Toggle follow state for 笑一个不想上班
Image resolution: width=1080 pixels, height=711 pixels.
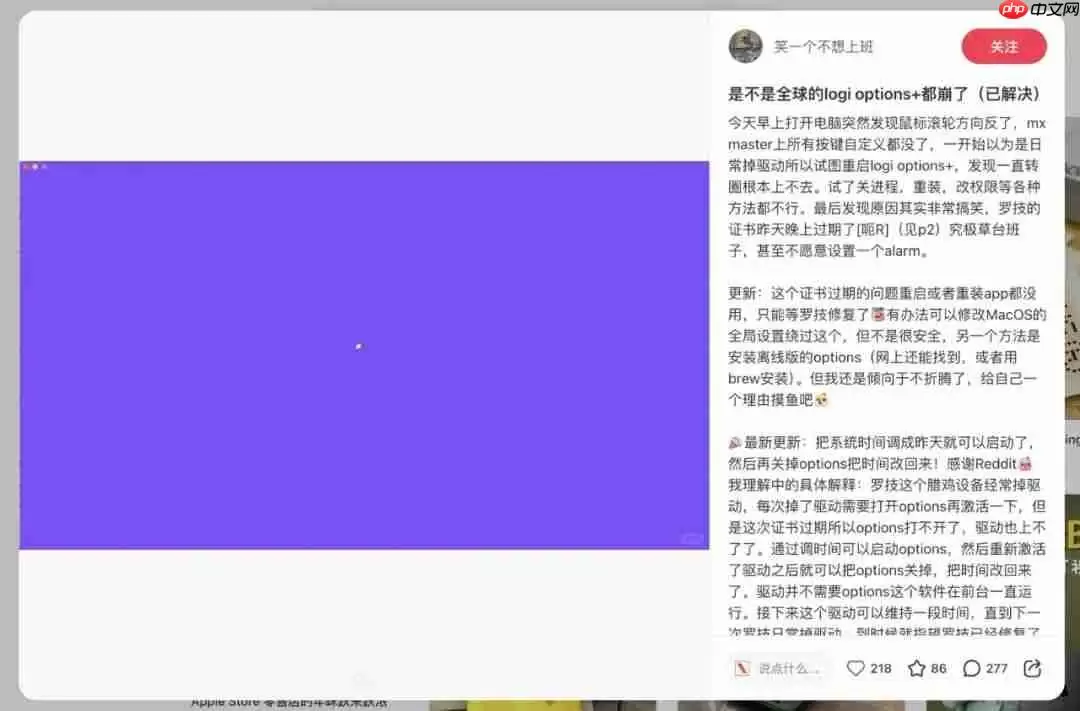pos(1004,46)
